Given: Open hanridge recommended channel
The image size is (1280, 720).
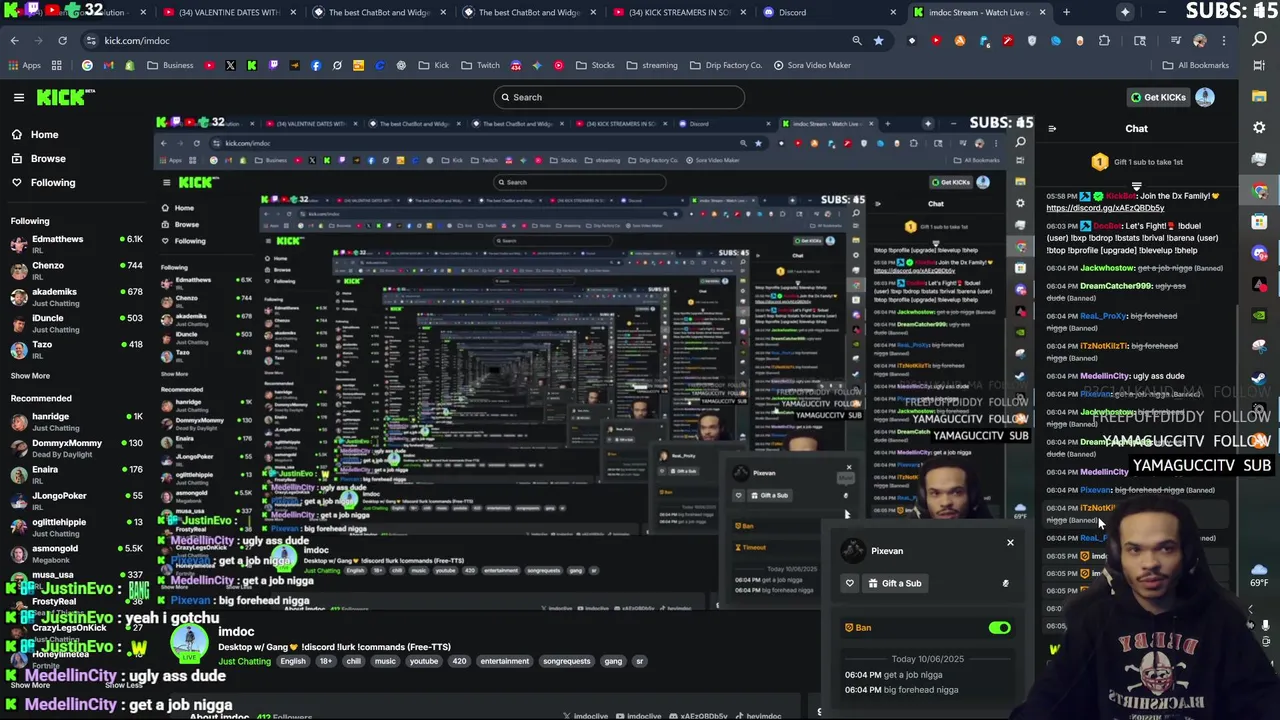Looking at the screenshot, I should (76, 422).
